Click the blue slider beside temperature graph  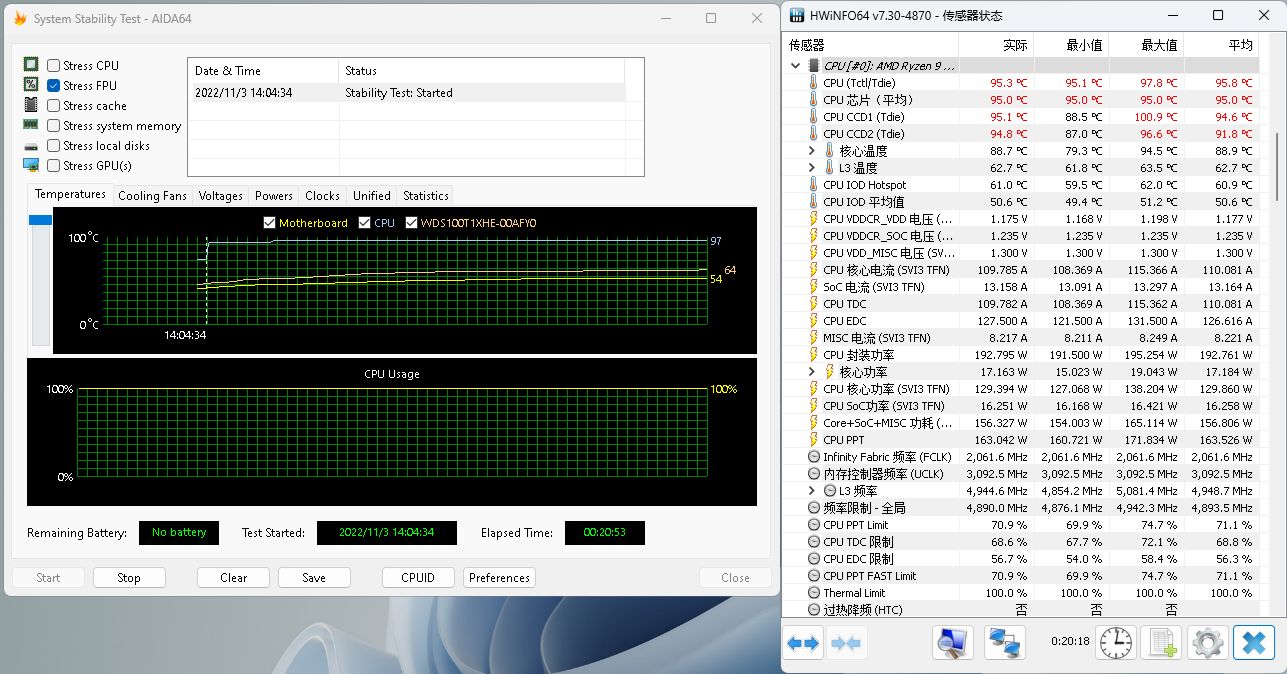click(40, 220)
